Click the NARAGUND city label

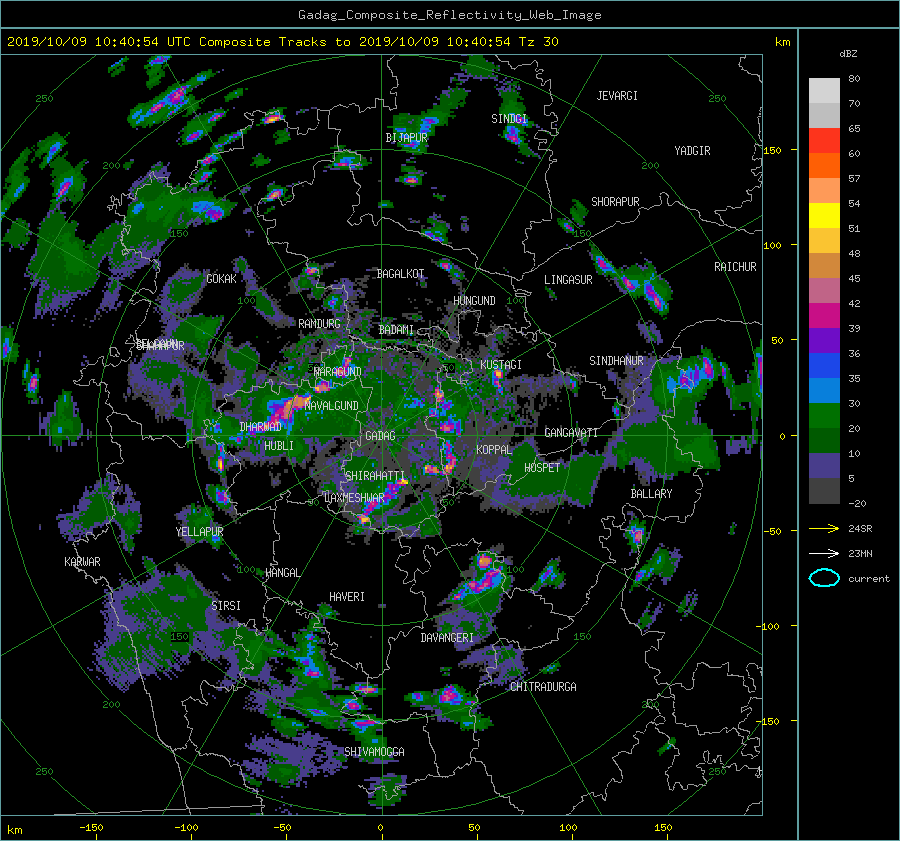(x=338, y=372)
